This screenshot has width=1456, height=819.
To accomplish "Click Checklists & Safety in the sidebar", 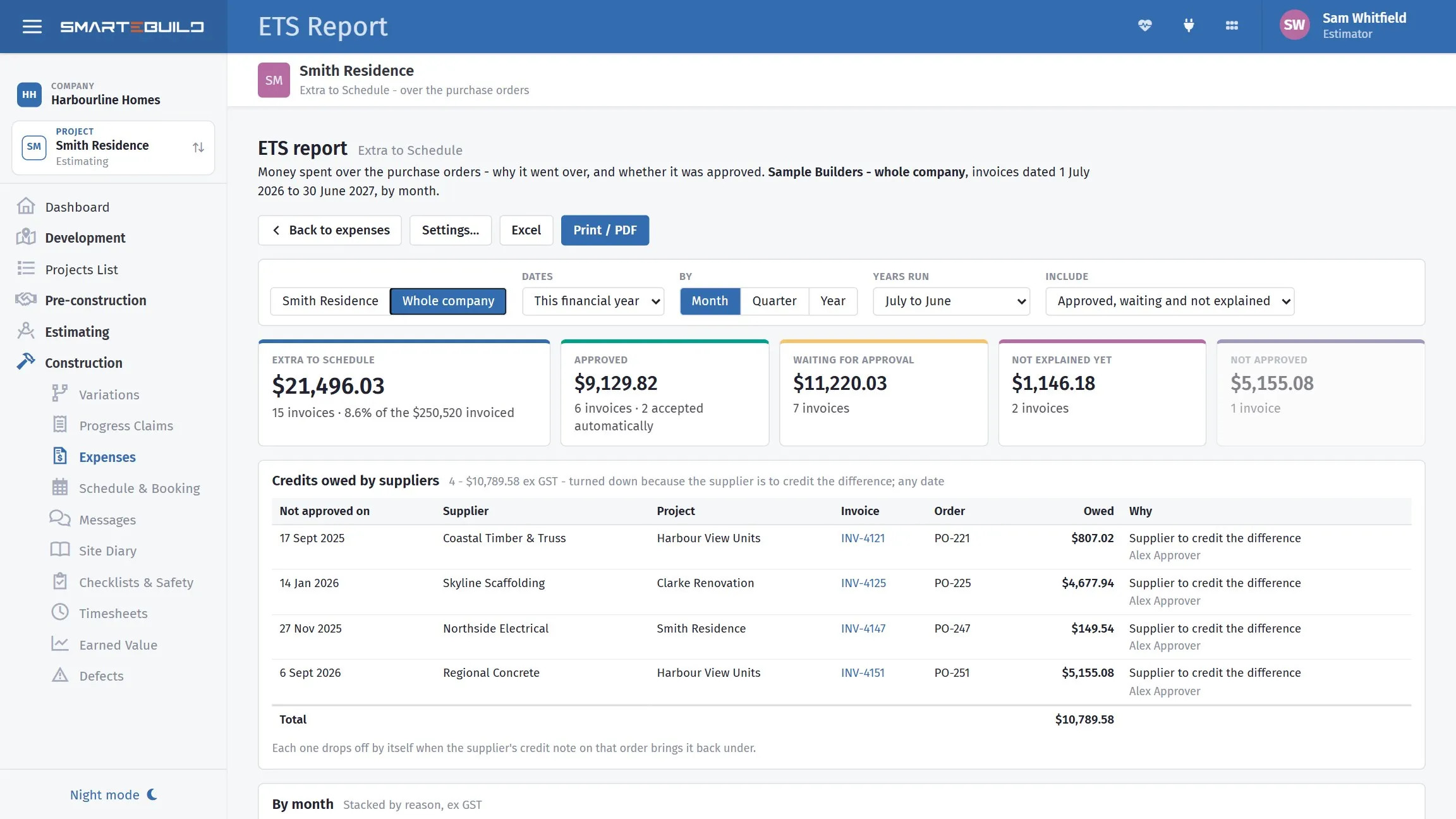I will (136, 582).
